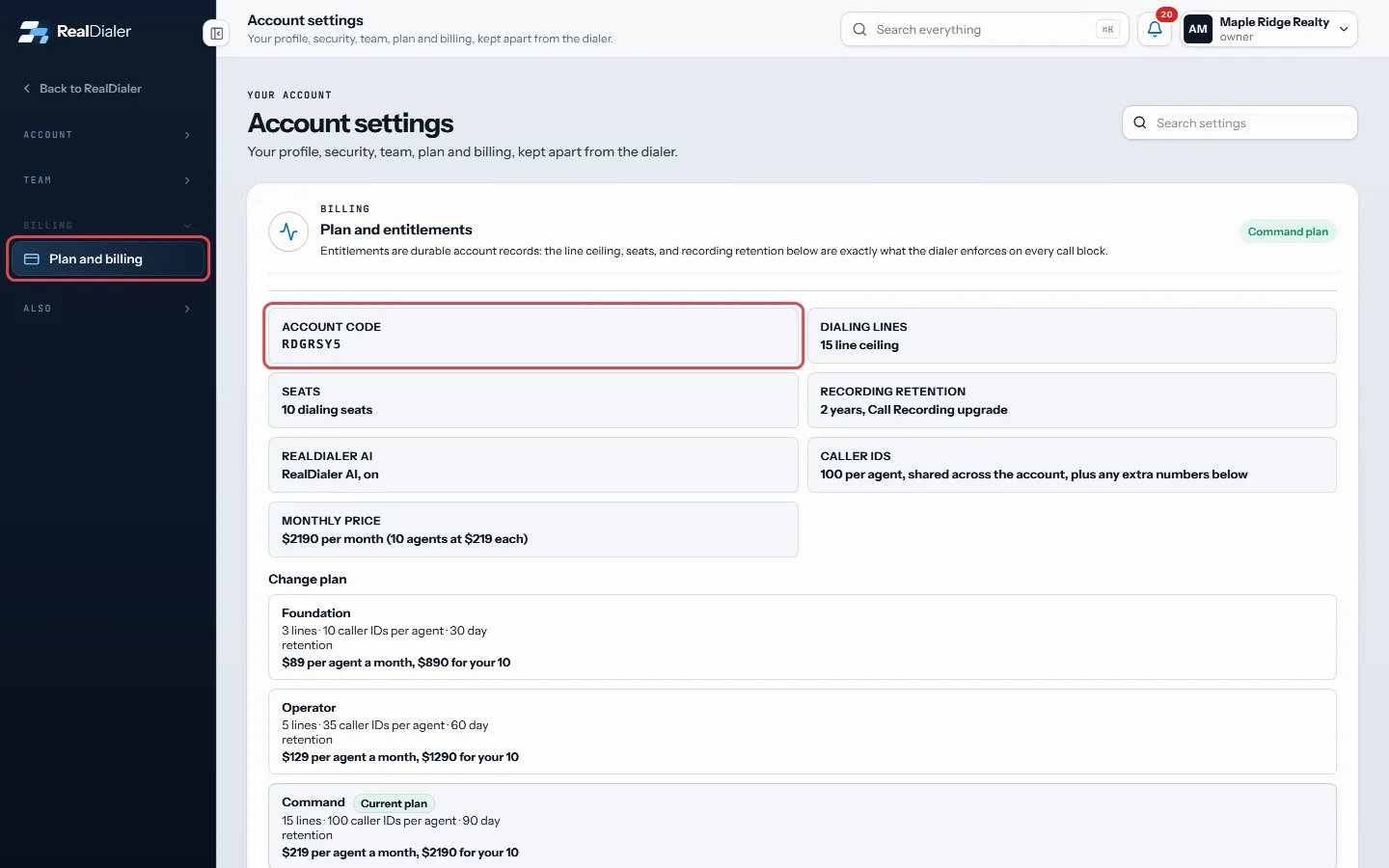Click the magnifier icon in Search everything
Viewport: 1389px width, 868px height.
click(859, 29)
